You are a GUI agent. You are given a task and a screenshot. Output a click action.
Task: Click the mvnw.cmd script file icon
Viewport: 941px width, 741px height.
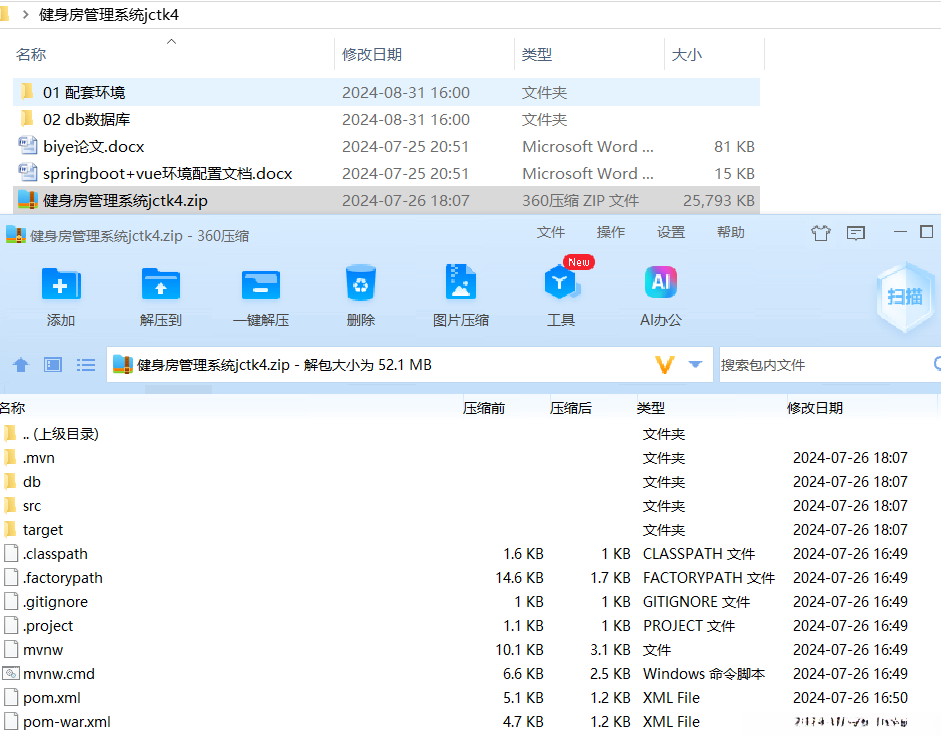coord(11,673)
